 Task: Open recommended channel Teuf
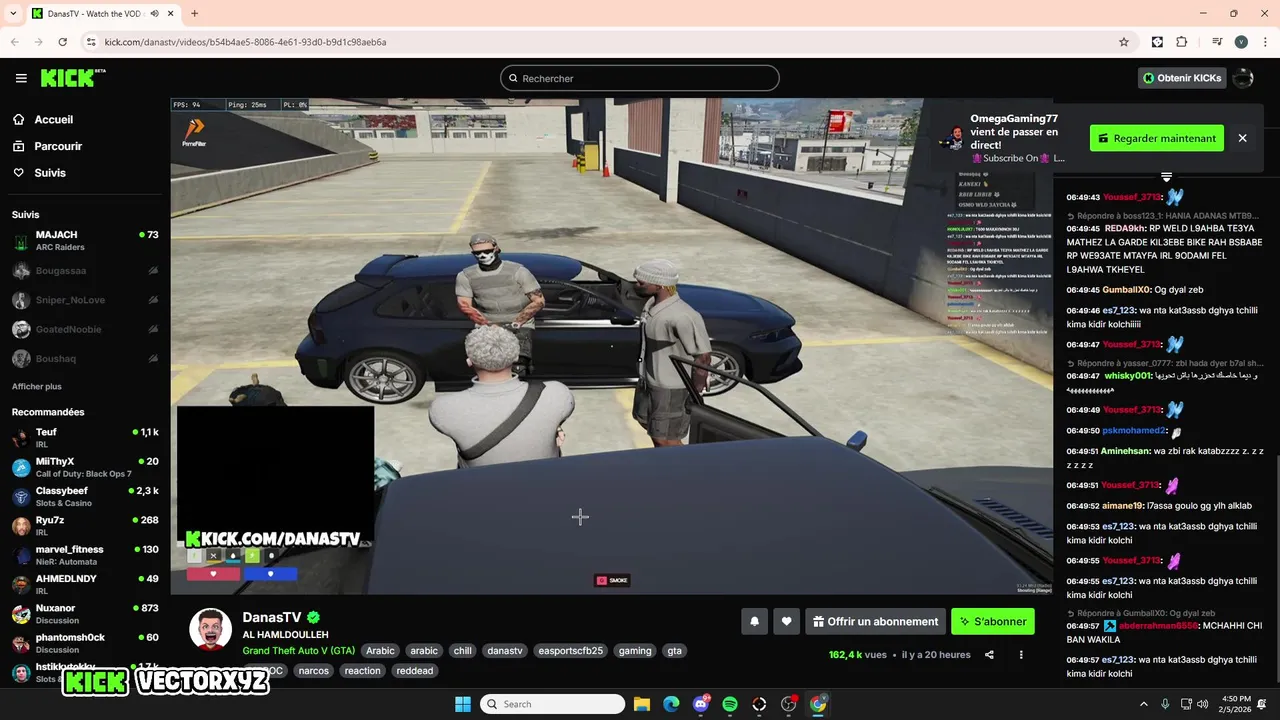pos(85,438)
